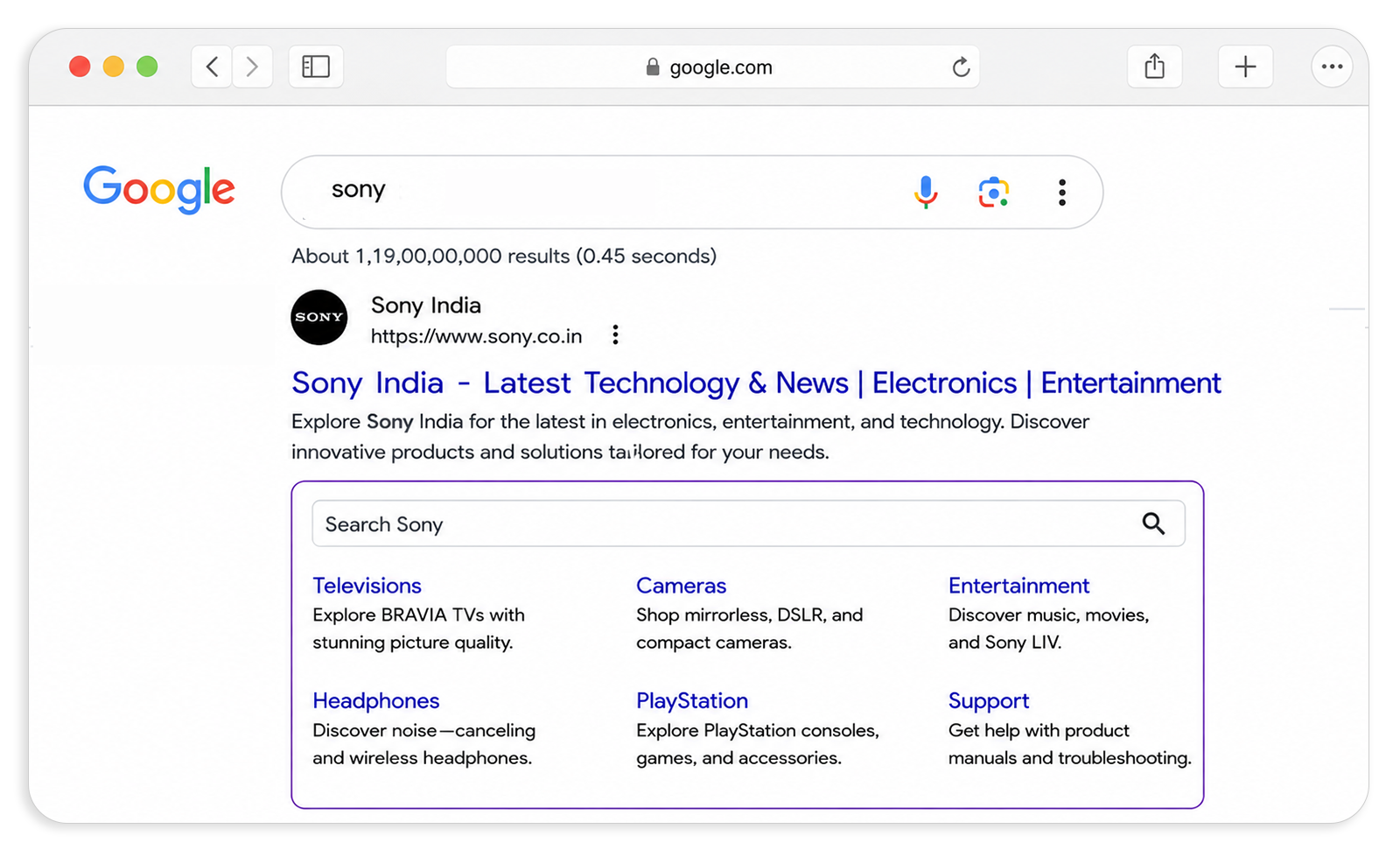Image resolution: width=1400 pixels, height=843 pixels.
Task: Click the Discover music, movies description text
Action: 1048,629
